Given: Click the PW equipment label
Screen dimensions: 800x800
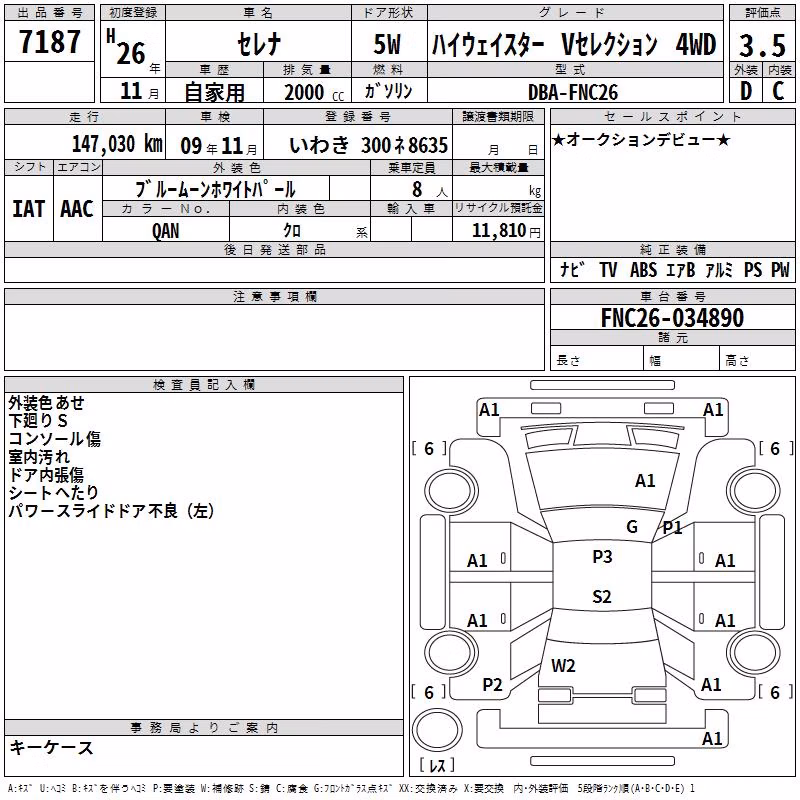Looking at the screenshot, I should pos(780,269).
